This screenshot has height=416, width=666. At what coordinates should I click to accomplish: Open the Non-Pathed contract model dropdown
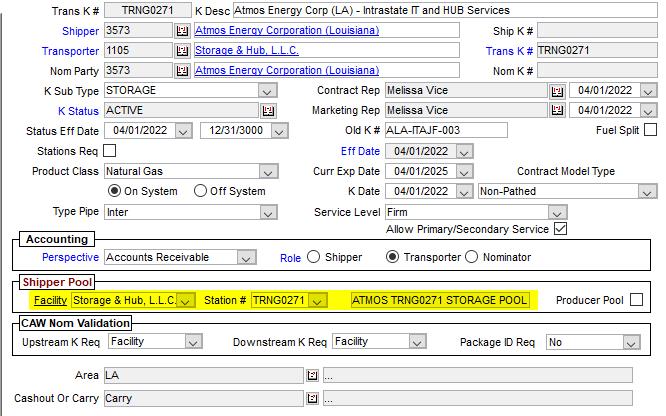point(648,191)
